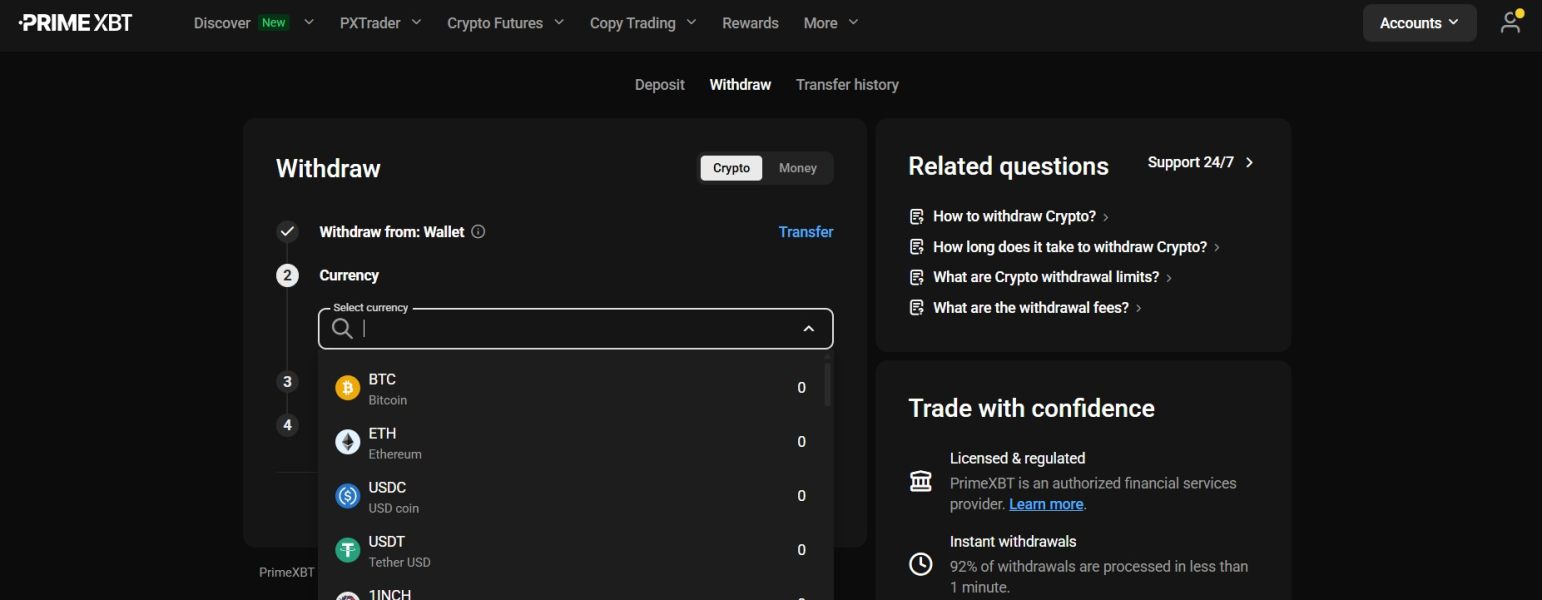The height and width of the screenshot is (600, 1542).
Task: Open the user profile icon
Action: [1510, 22]
